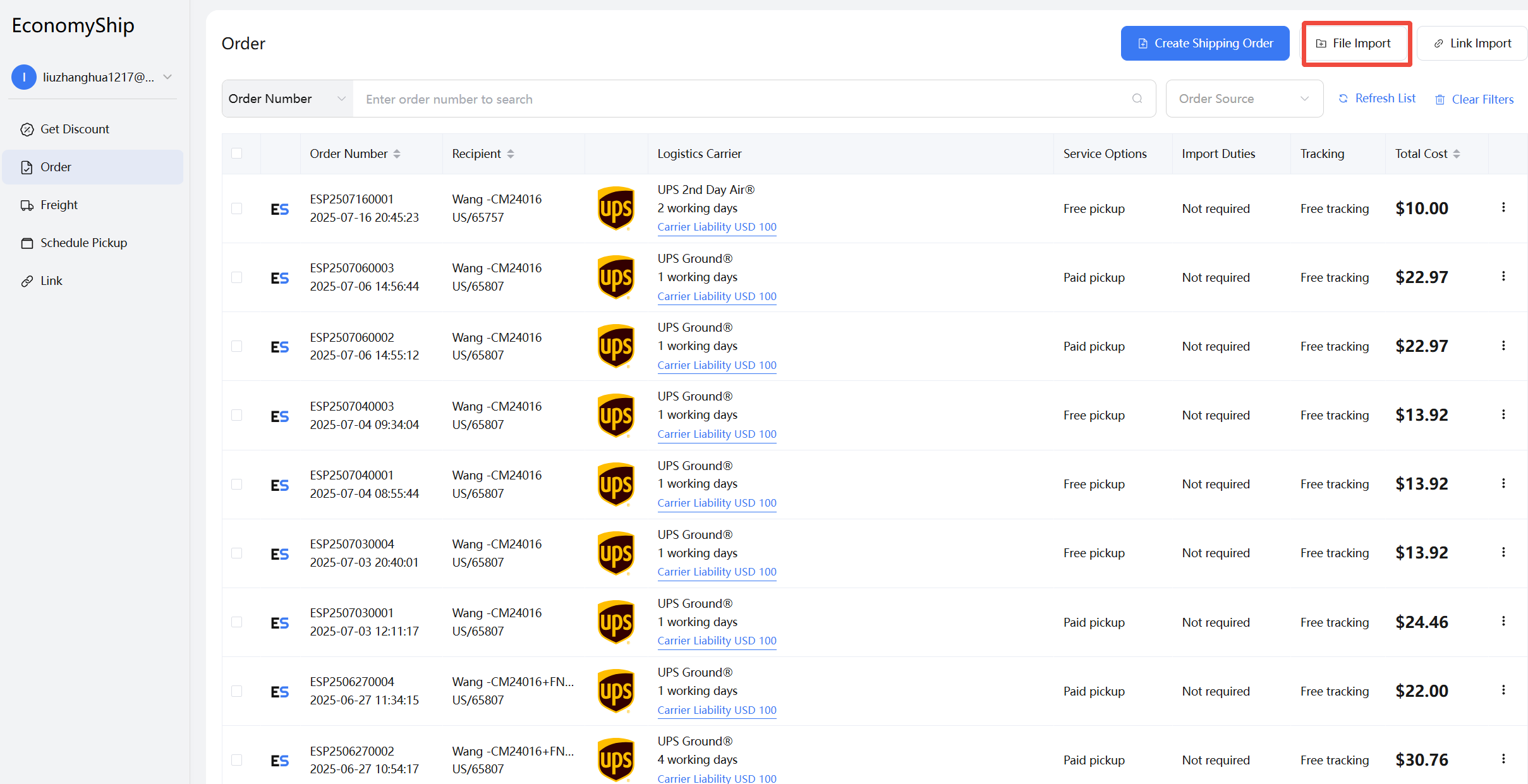Select checkbox for order ESP2507030004
Viewport: 1528px width, 784px height.
(237, 553)
